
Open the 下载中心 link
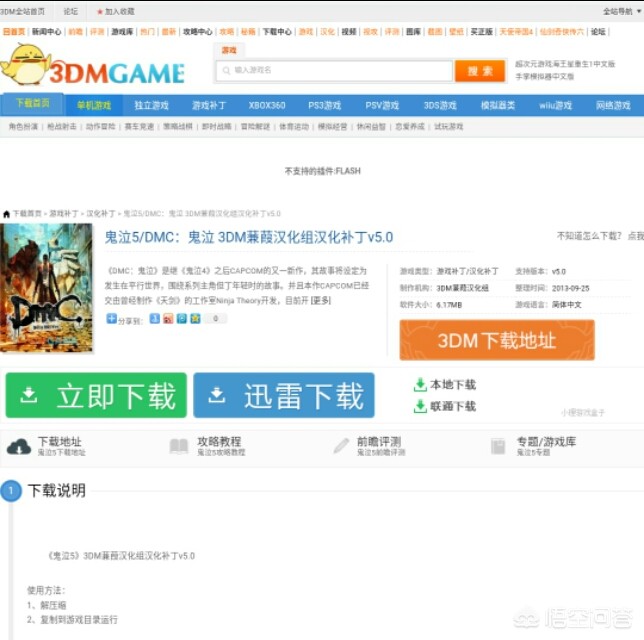tap(277, 32)
